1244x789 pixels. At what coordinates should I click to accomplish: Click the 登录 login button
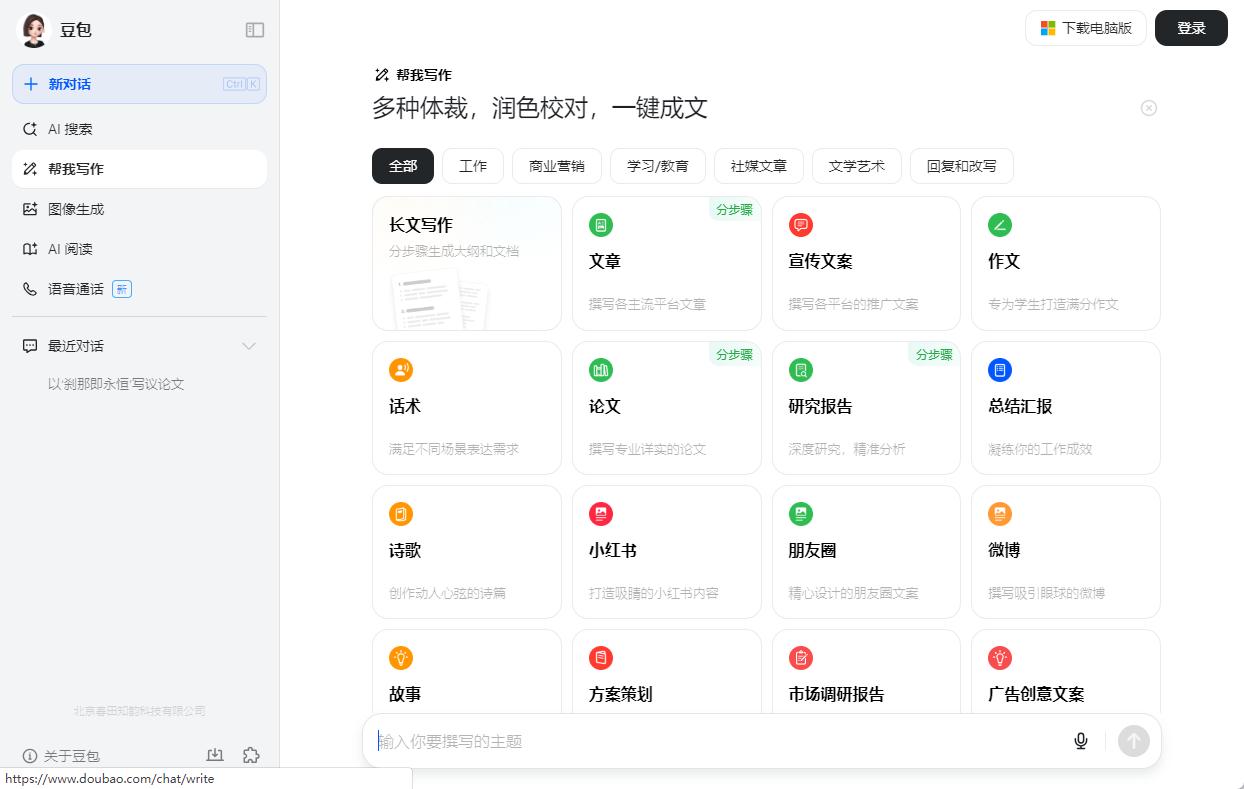pos(1190,28)
